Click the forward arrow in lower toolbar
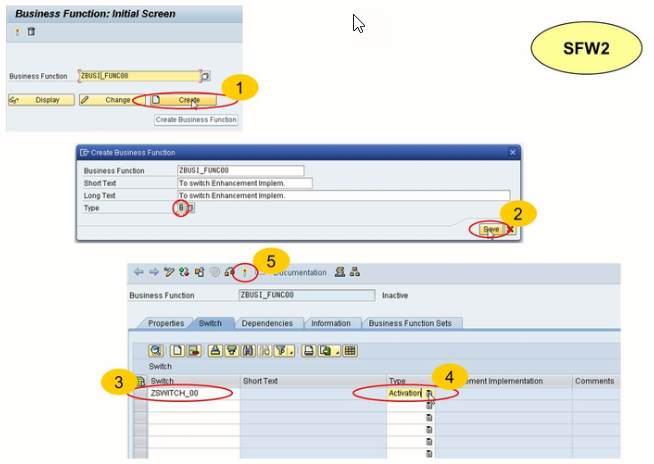 (154, 272)
